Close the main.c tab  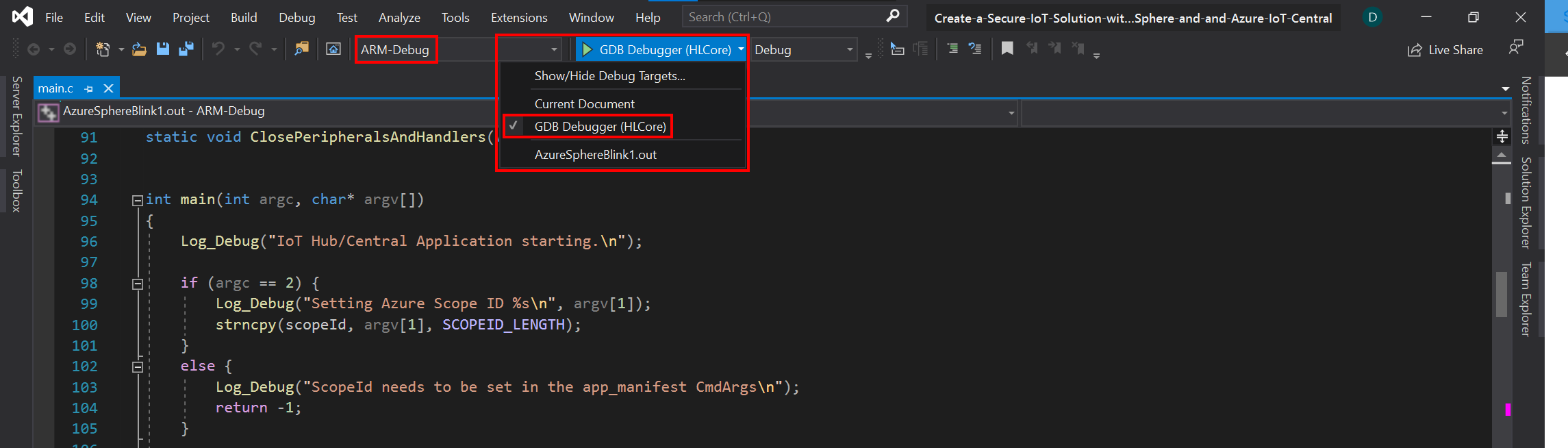coord(108,88)
